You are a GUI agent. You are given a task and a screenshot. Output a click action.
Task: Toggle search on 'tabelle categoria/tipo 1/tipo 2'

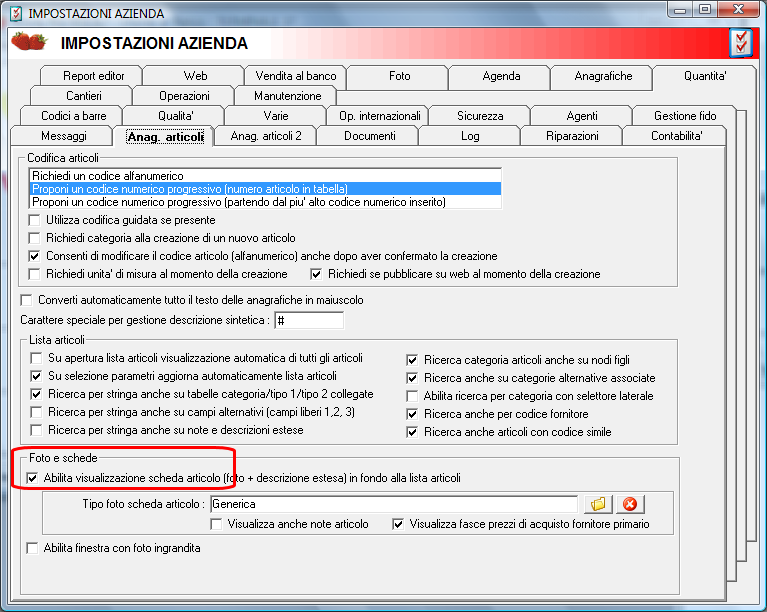point(36,394)
